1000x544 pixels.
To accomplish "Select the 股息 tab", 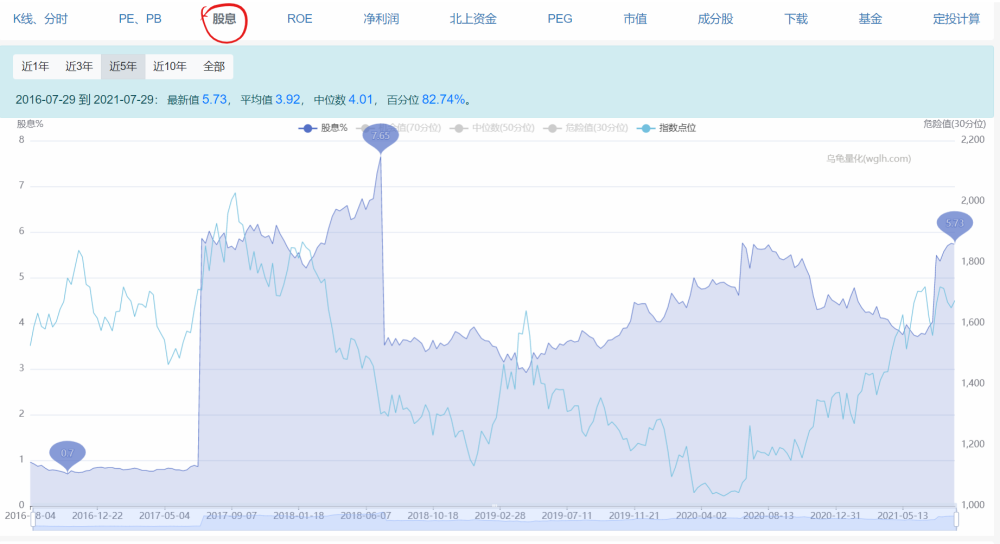I will click(224, 19).
